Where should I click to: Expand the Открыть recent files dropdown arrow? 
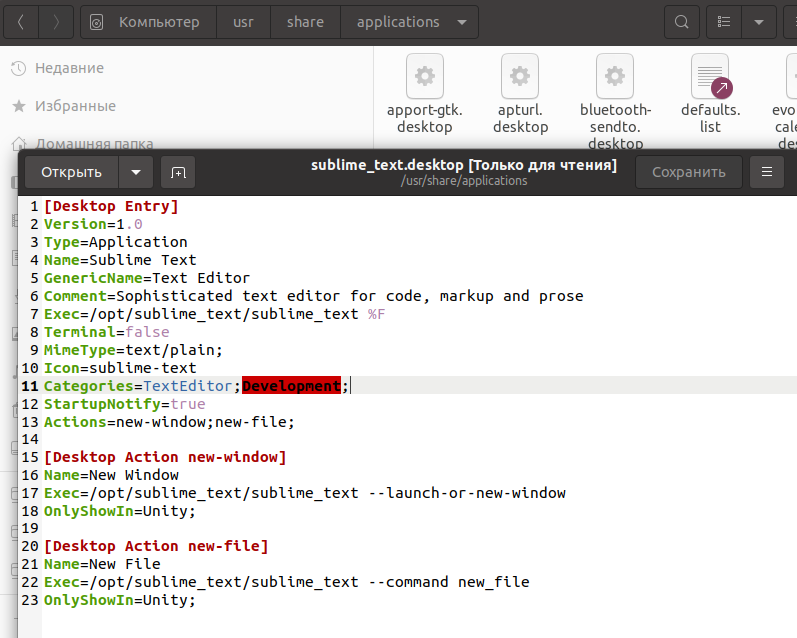coord(136,172)
